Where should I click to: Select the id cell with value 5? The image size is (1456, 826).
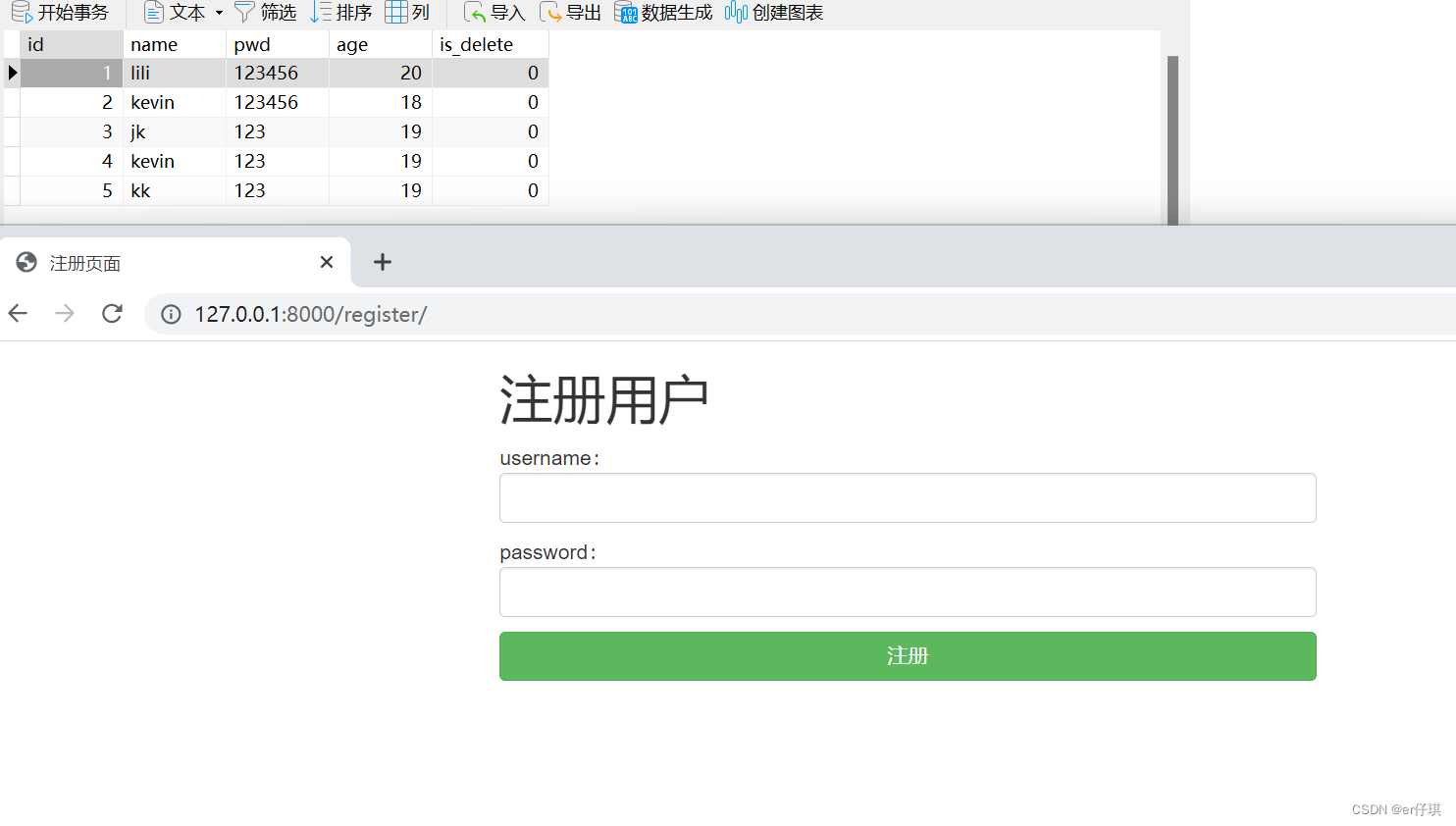click(72, 190)
